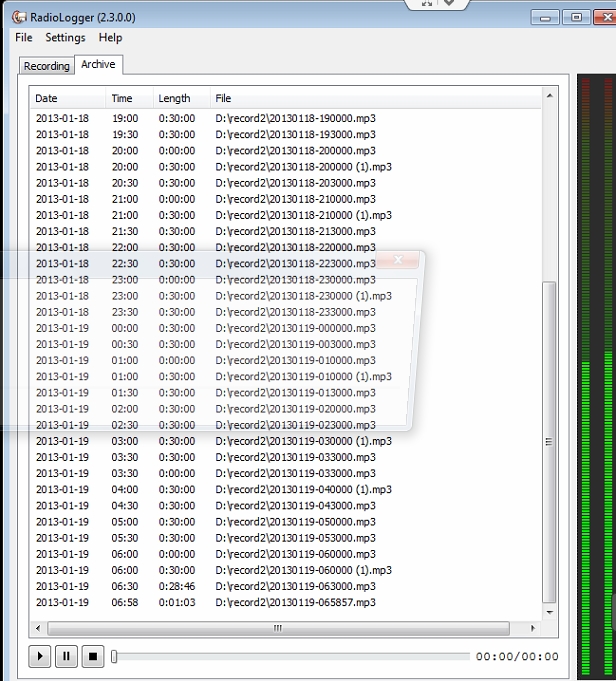Open the Help menu
This screenshot has height=681, width=616.
[110, 38]
